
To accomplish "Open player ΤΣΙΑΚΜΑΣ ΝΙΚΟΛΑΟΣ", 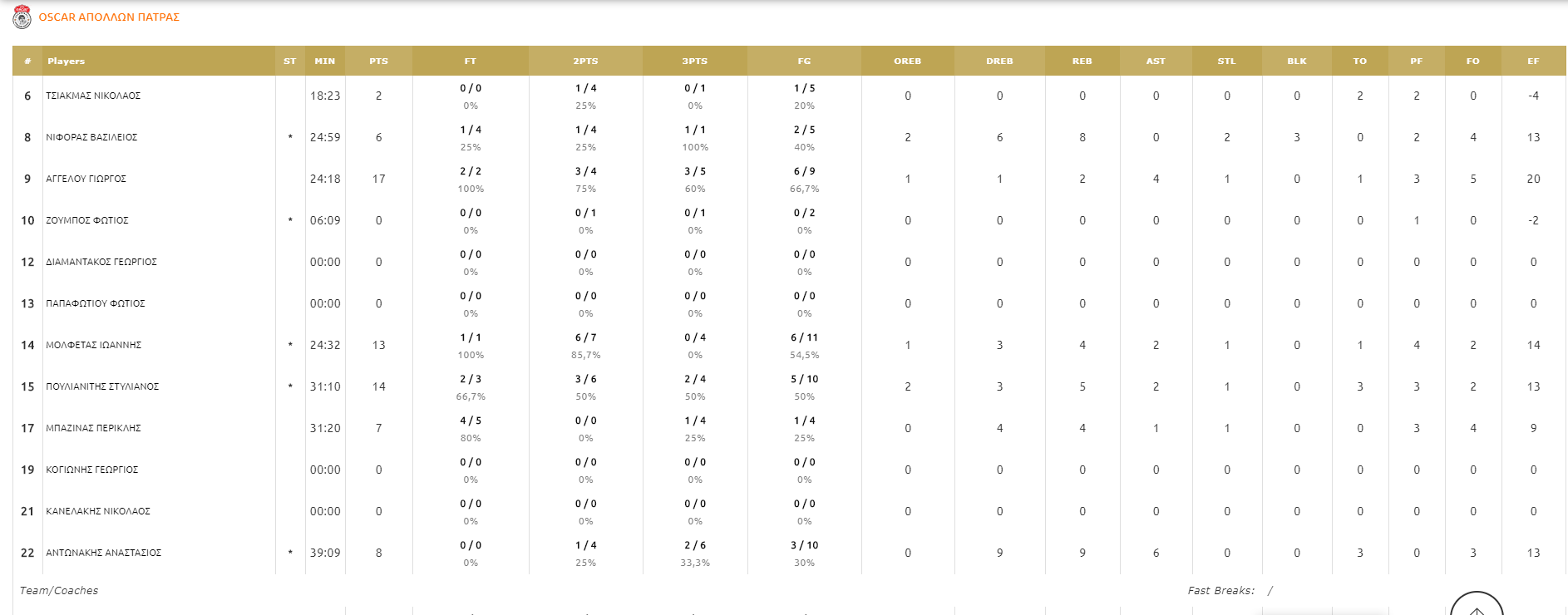I will click(x=93, y=96).
